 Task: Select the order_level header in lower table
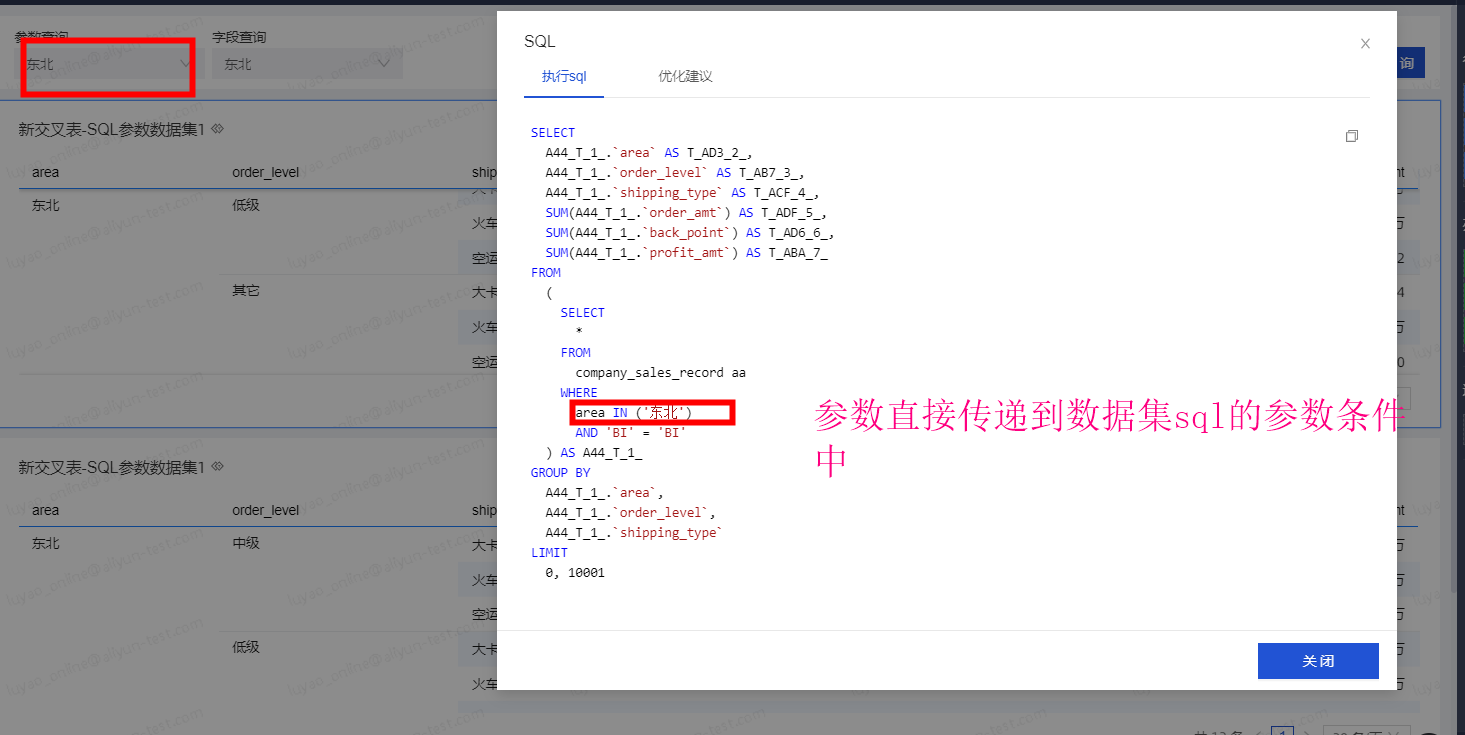tap(265, 510)
